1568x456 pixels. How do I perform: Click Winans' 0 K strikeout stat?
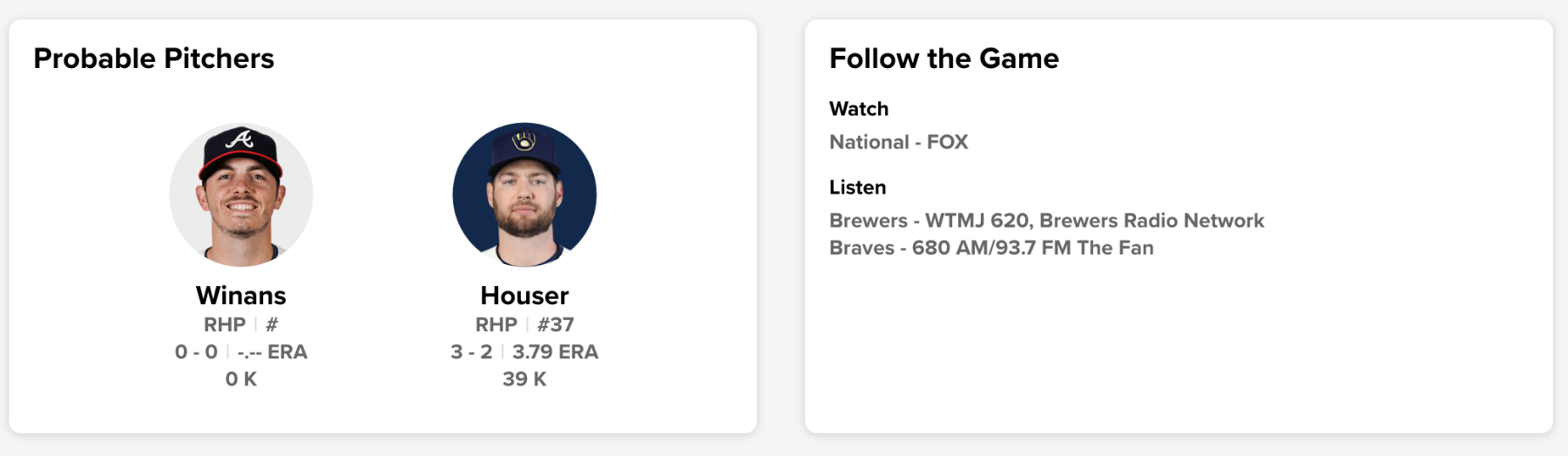coord(241,379)
